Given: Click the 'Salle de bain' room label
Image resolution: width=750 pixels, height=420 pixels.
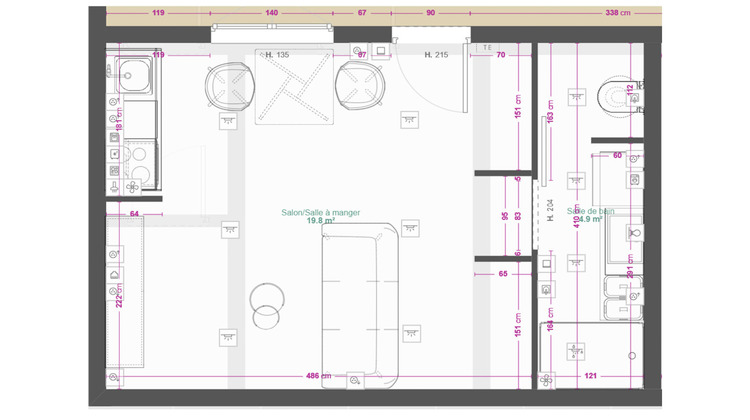Looking at the screenshot, I should click(591, 211).
